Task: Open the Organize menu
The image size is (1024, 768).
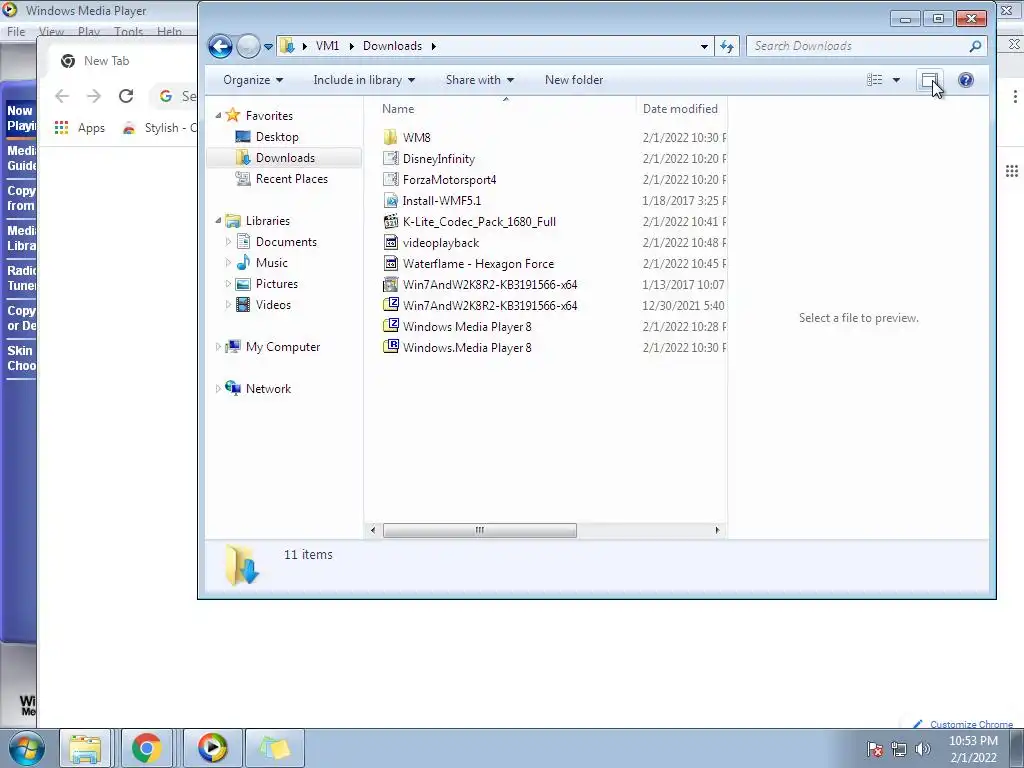Action: tap(253, 80)
